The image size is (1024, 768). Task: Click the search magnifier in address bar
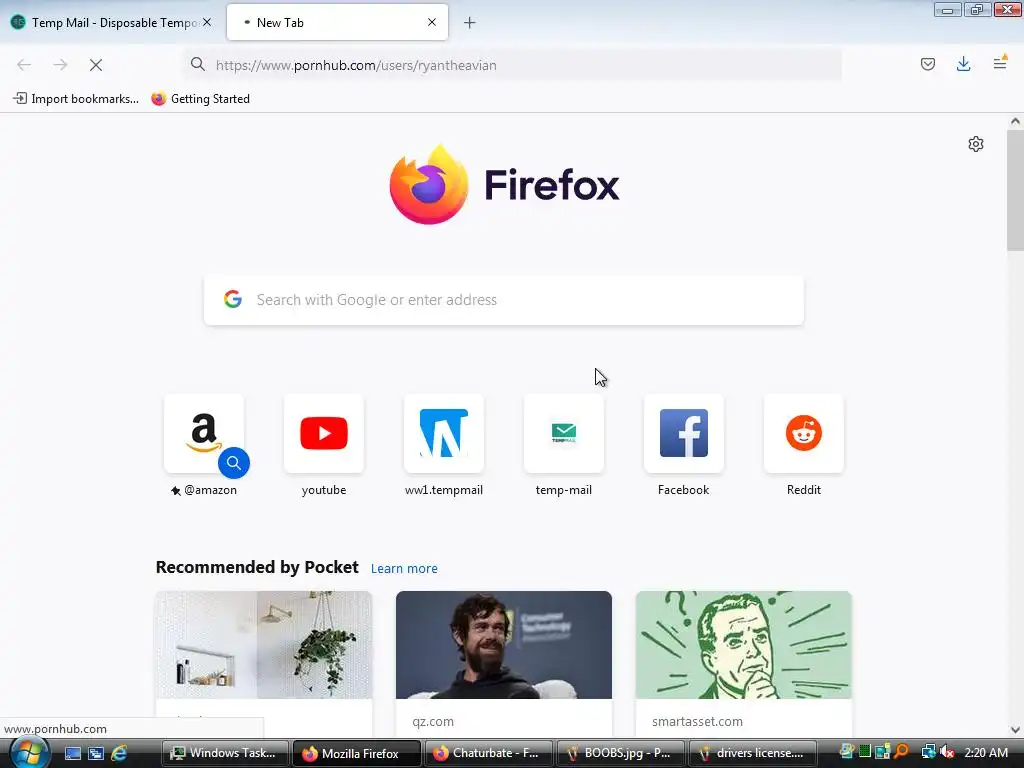[x=197, y=64]
